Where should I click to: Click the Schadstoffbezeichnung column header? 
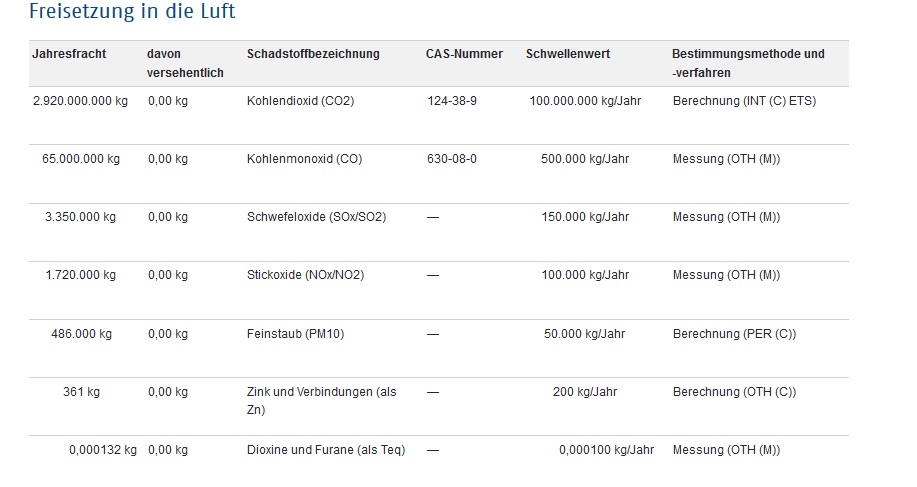click(313, 54)
